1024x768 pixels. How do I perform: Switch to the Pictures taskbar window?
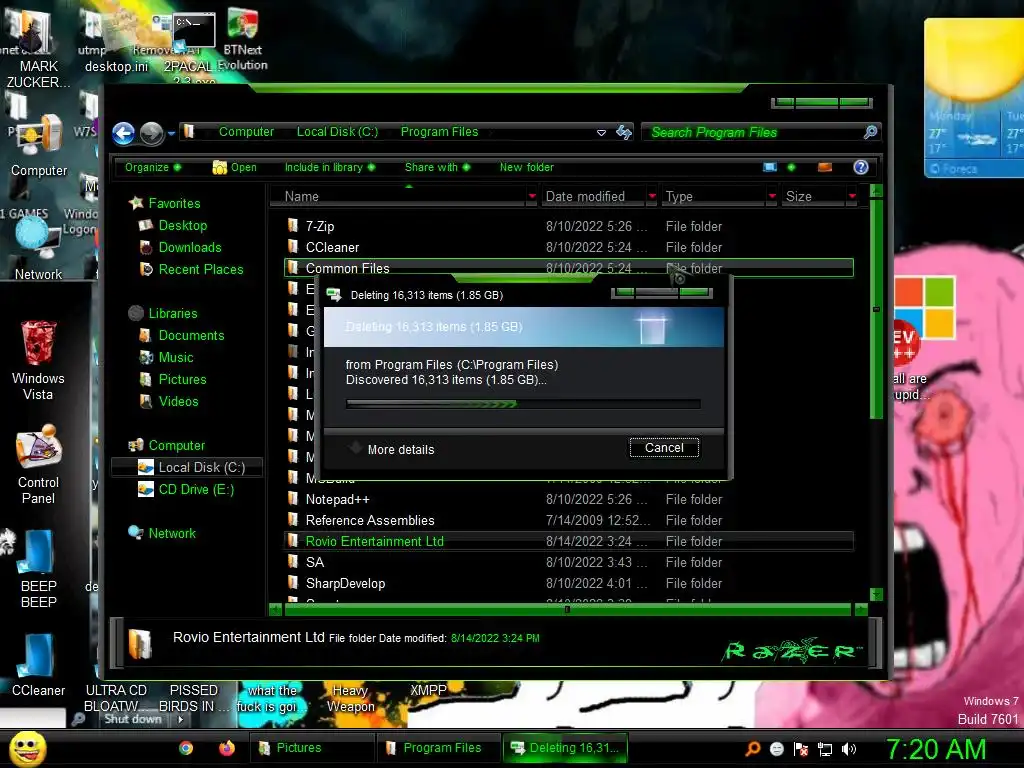[312, 748]
